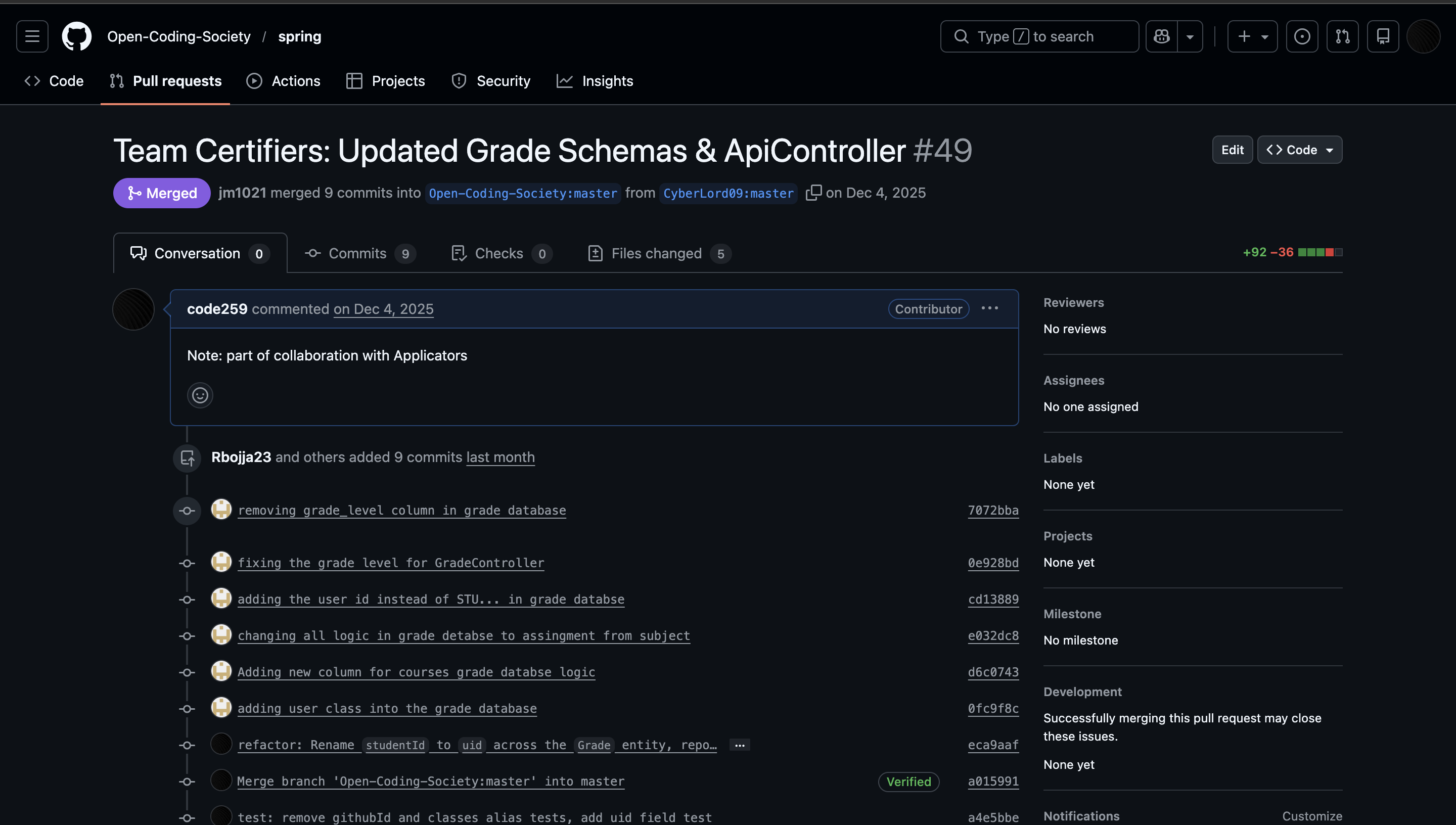Click the GitHub logo home icon
The image size is (1456, 825).
point(76,36)
